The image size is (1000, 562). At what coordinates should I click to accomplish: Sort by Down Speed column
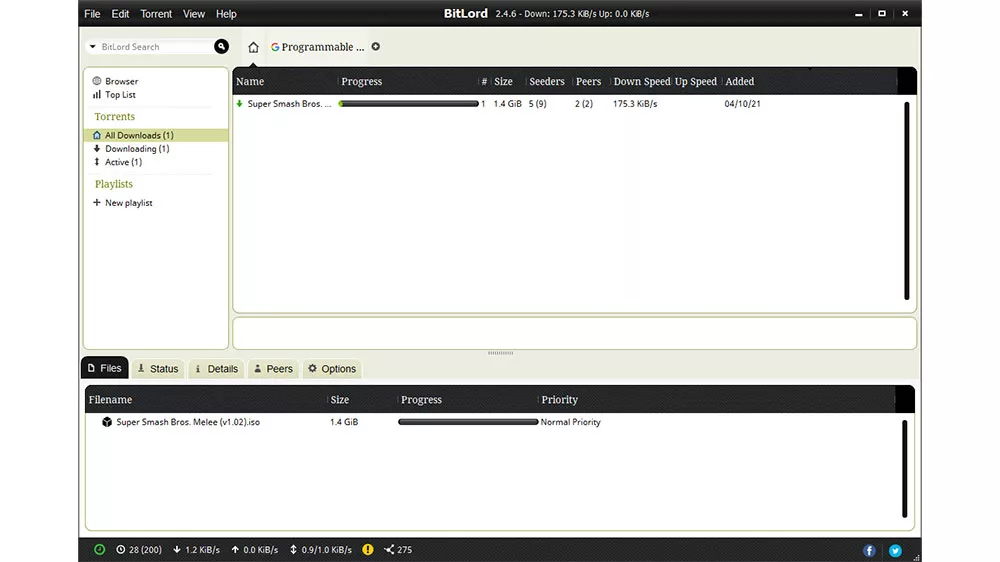(x=642, y=82)
